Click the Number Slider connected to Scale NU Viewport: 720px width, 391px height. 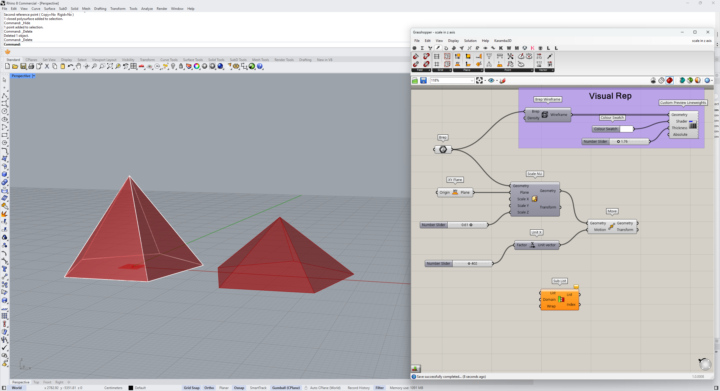click(x=454, y=225)
